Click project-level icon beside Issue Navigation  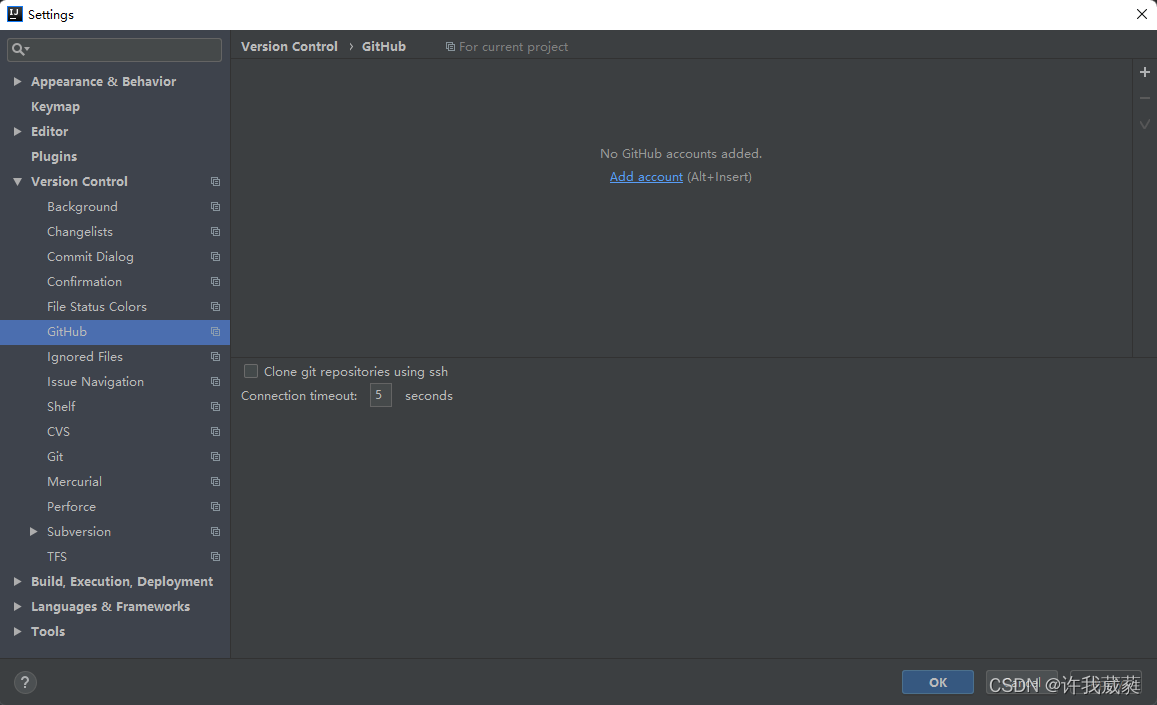pos(215,382)
